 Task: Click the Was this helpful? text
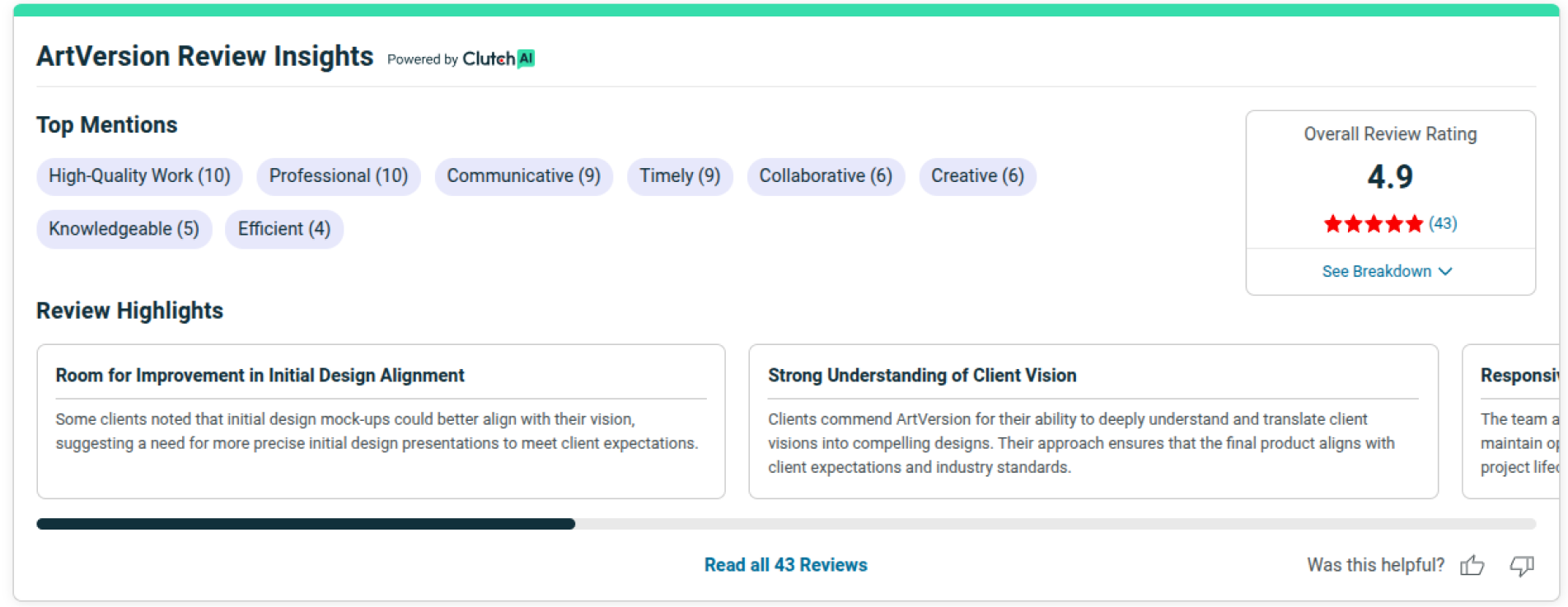coord(1375,565)
